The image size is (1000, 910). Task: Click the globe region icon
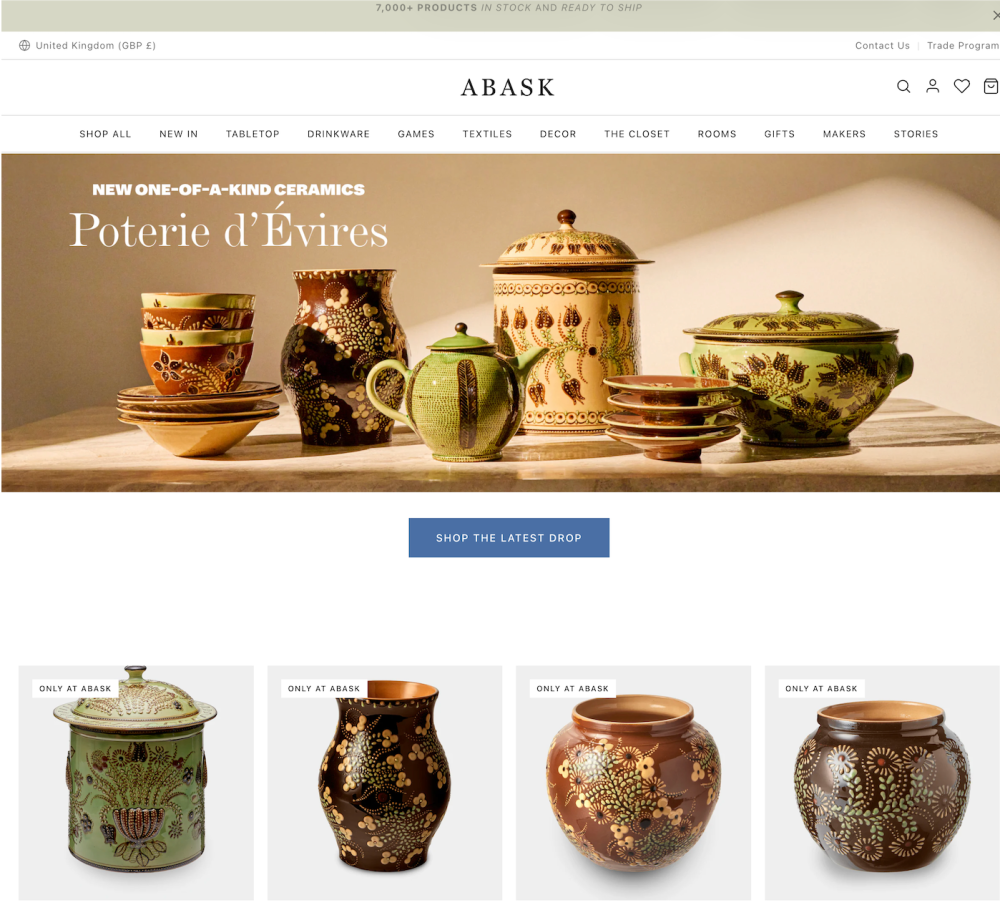(x=24, y=45)
